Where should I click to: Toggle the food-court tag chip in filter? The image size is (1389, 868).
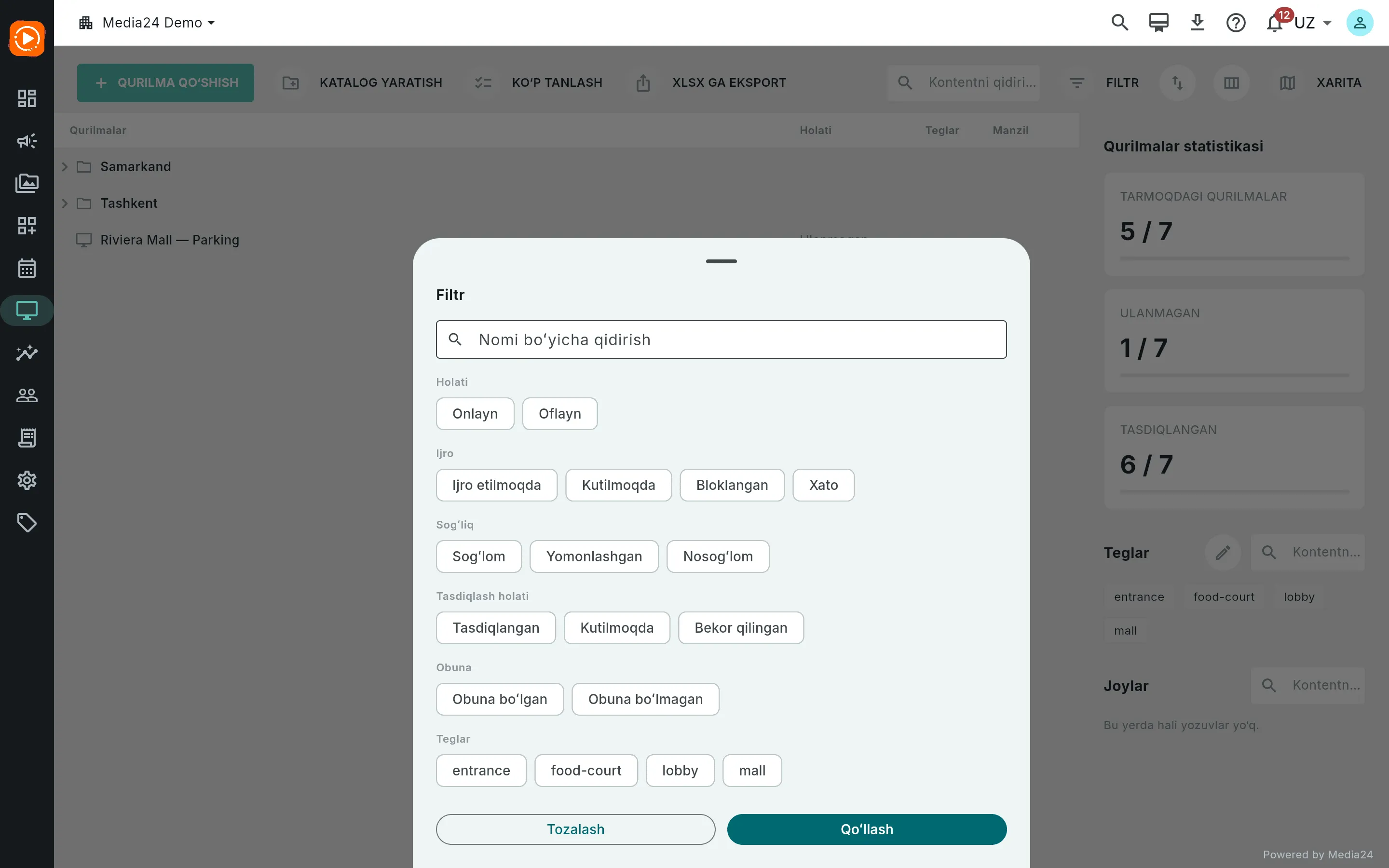click(x=586, y=771)
